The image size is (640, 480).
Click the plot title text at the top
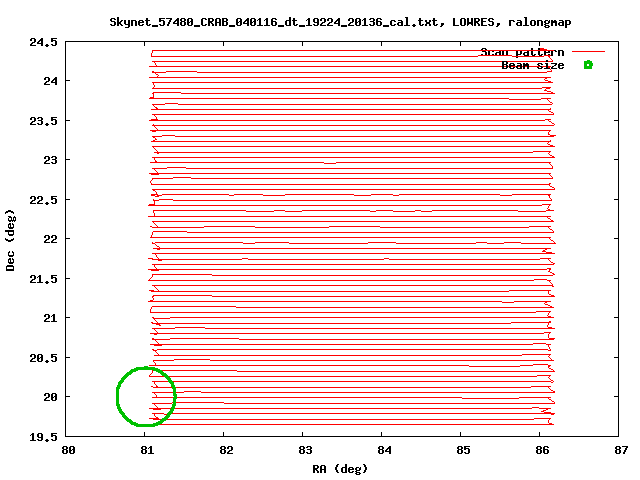pyautogui.click(x=340, y=22)
